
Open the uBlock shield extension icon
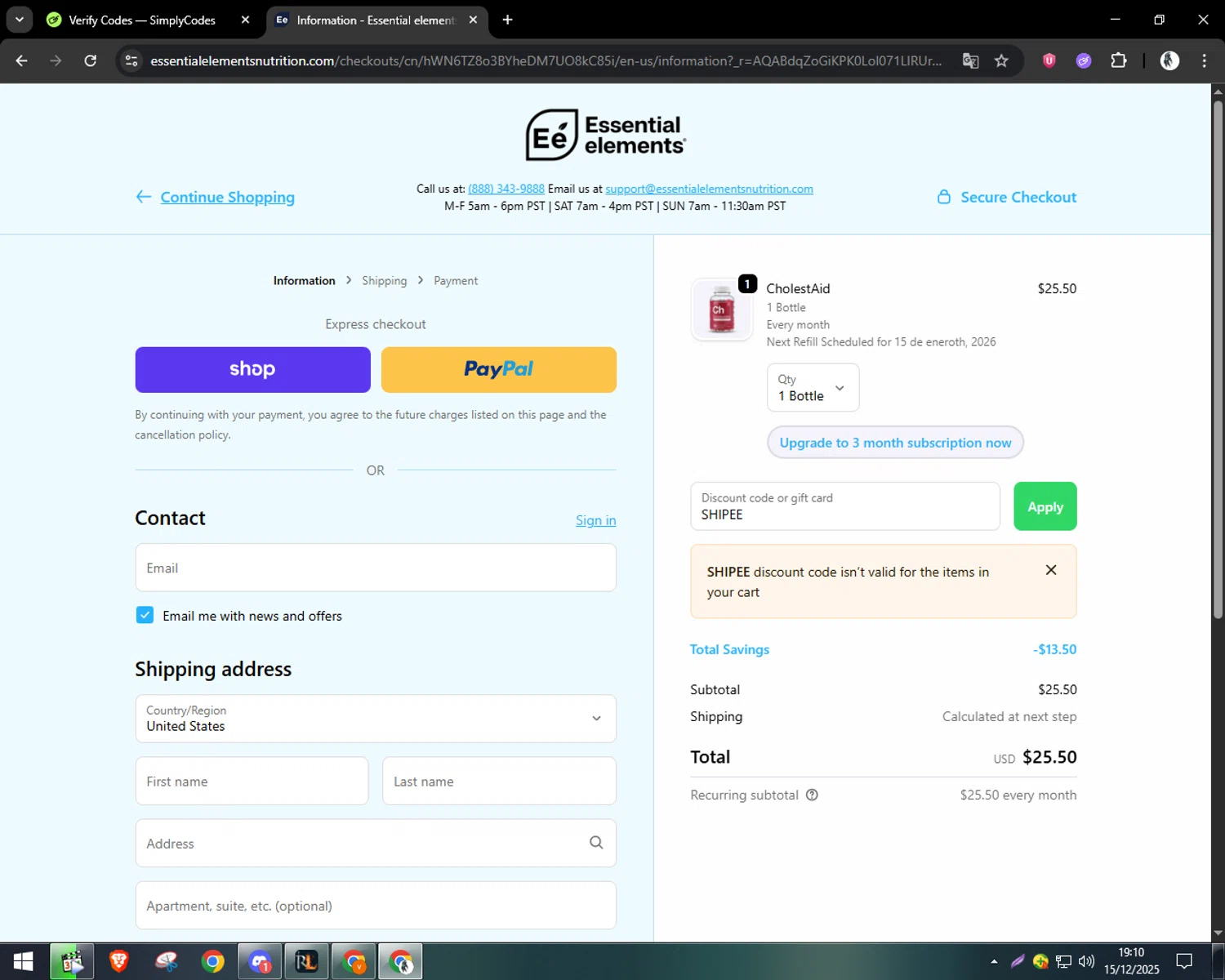(1049, 60)
